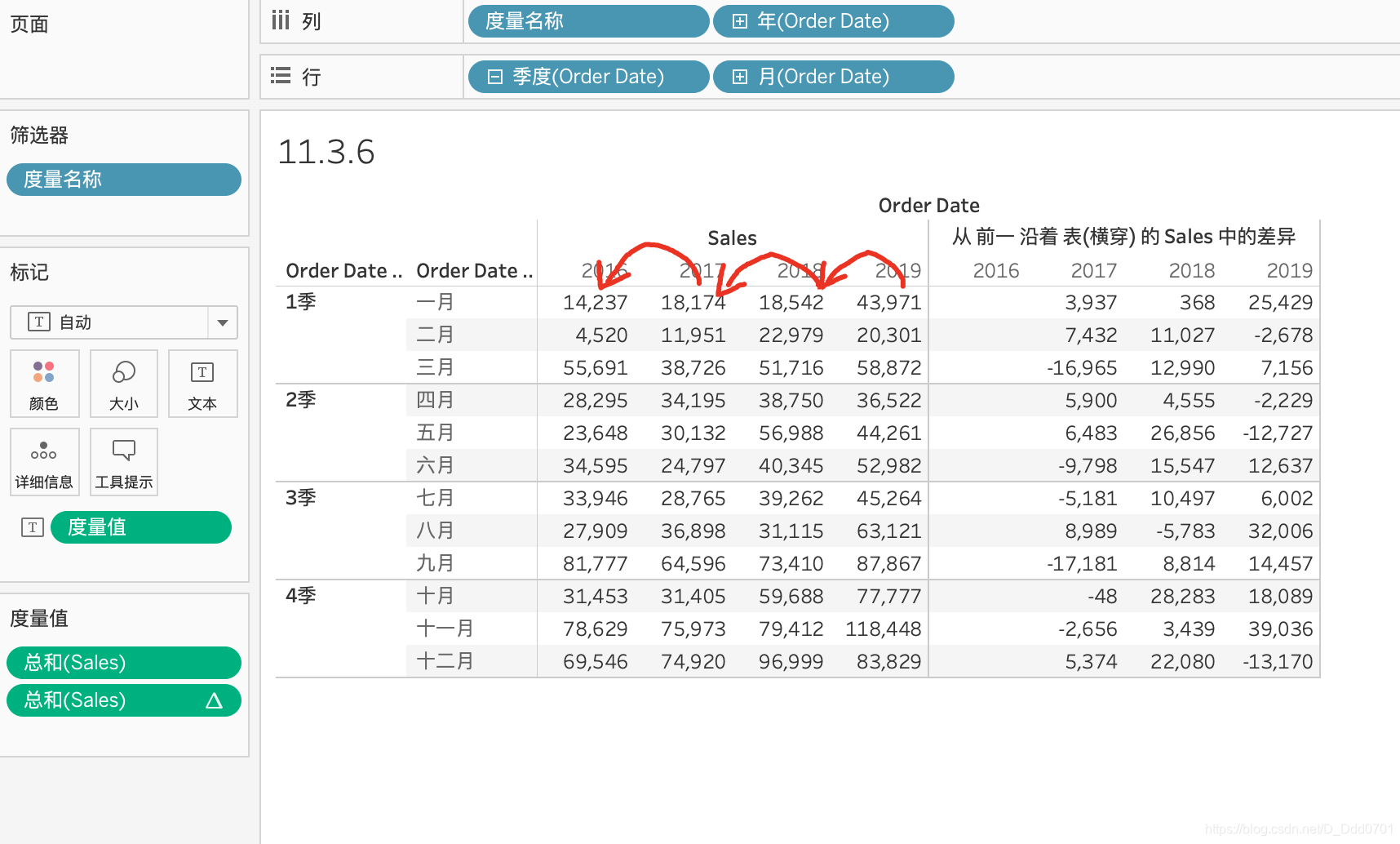Click the 度量值 Measure Values label

(39, 619)
